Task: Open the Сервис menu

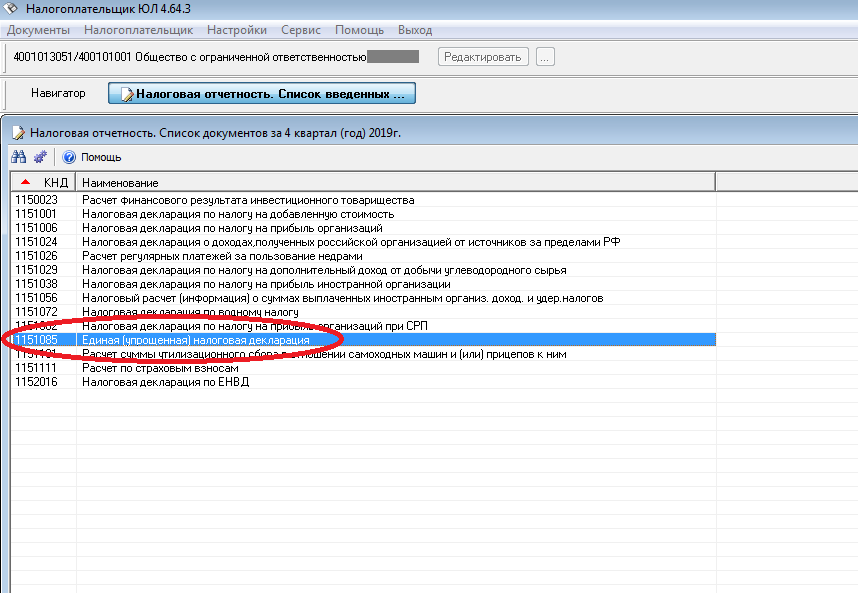Action: pos(300,30)
